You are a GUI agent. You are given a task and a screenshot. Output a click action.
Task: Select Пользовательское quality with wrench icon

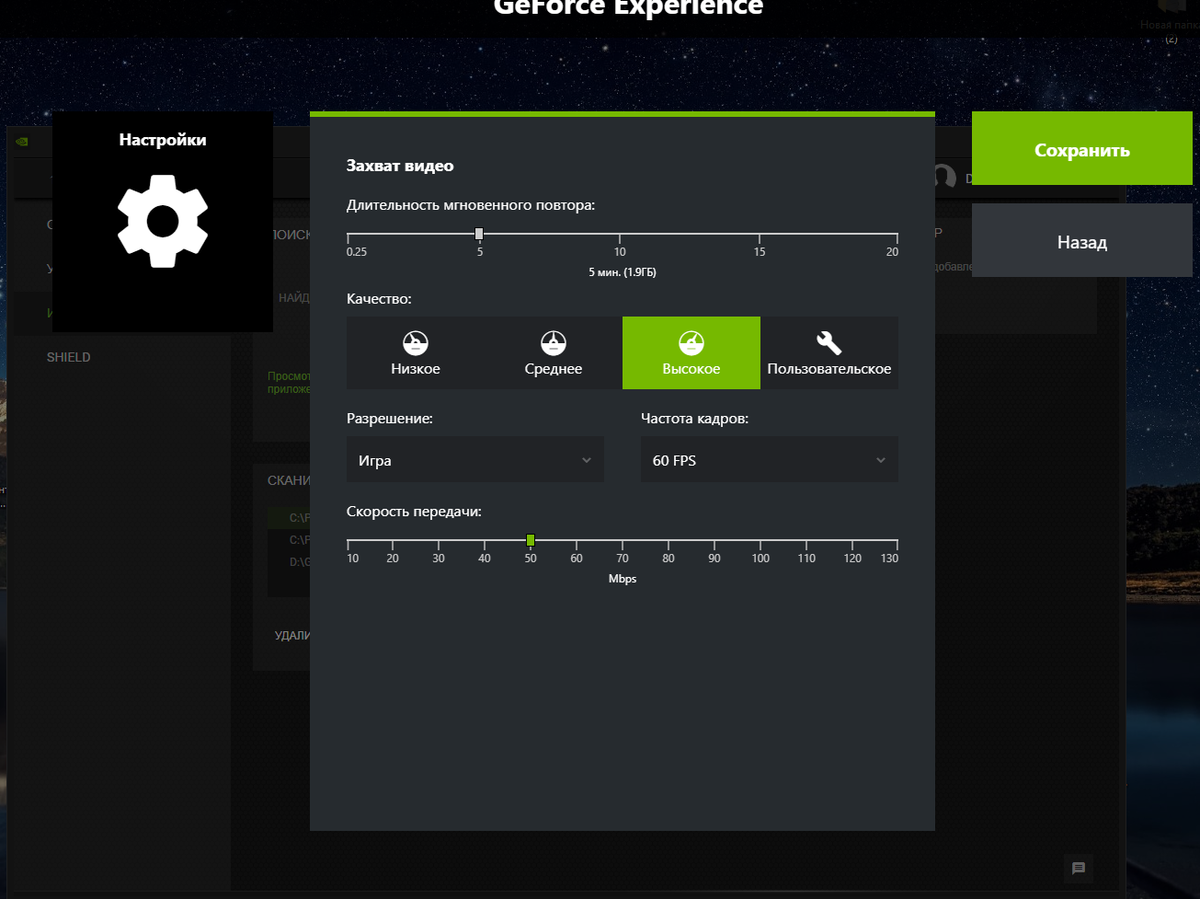pyautogui.click(x=829, y=353)
